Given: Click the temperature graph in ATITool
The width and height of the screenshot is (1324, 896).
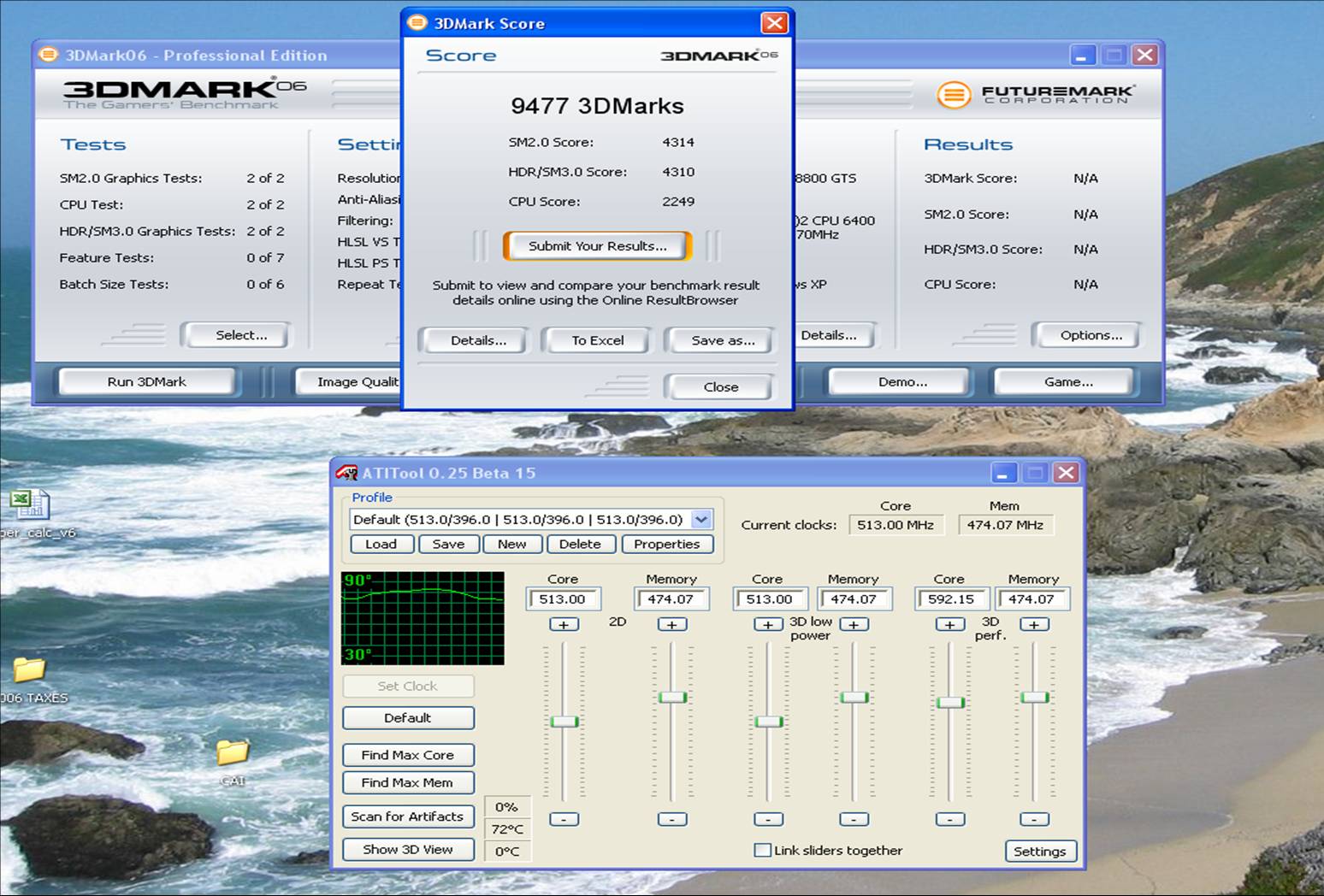Looking at the screenshot, I should (x=423, y=618).
